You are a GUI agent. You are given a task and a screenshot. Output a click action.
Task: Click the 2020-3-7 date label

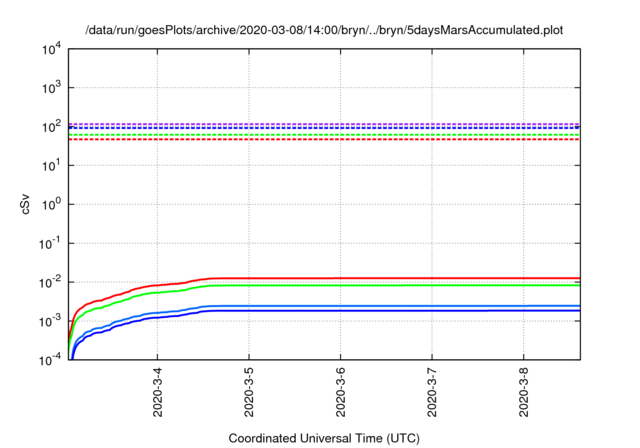pyautogui.click(x=432, y=392)
